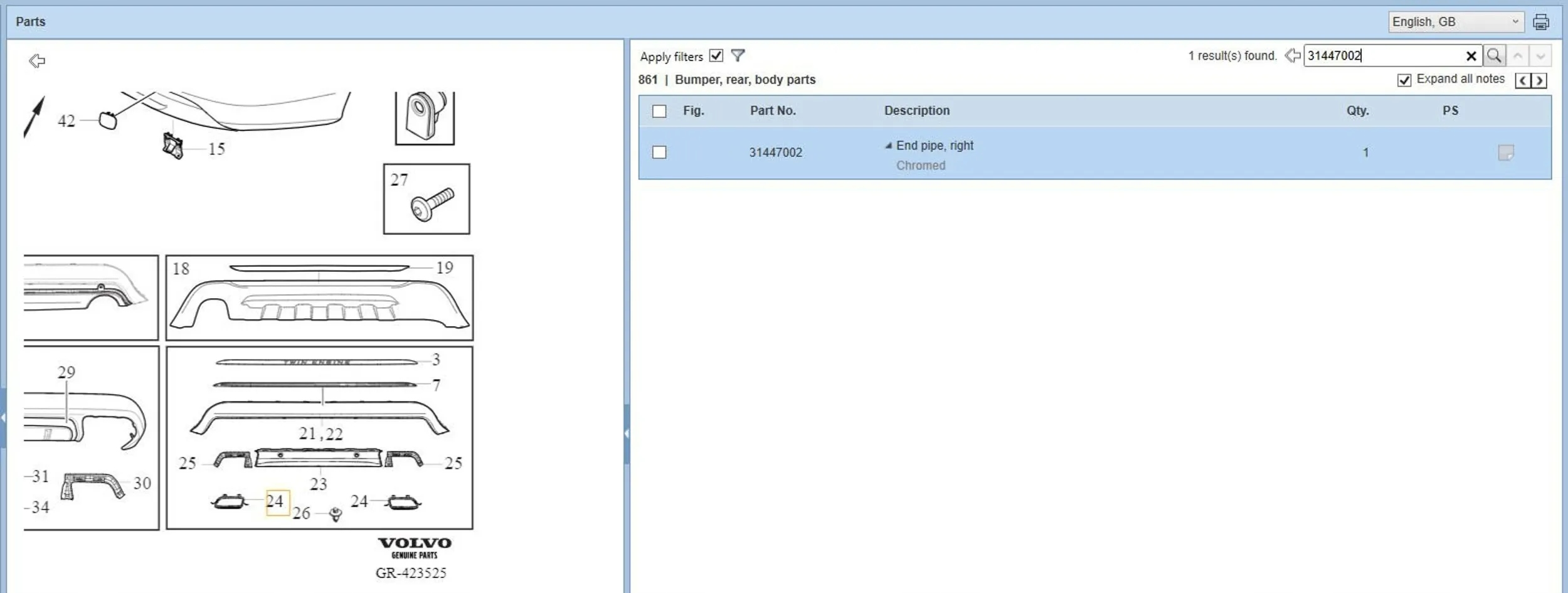Viewport: 1568px width, 593px height.
Task: Go to next parts section
Action: pos(1539,80)
